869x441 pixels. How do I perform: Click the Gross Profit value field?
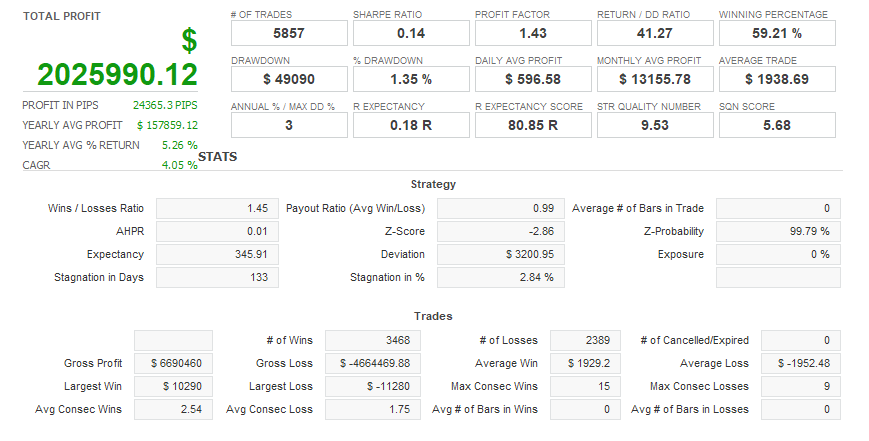pyautogui.click(x=173, y=363)
